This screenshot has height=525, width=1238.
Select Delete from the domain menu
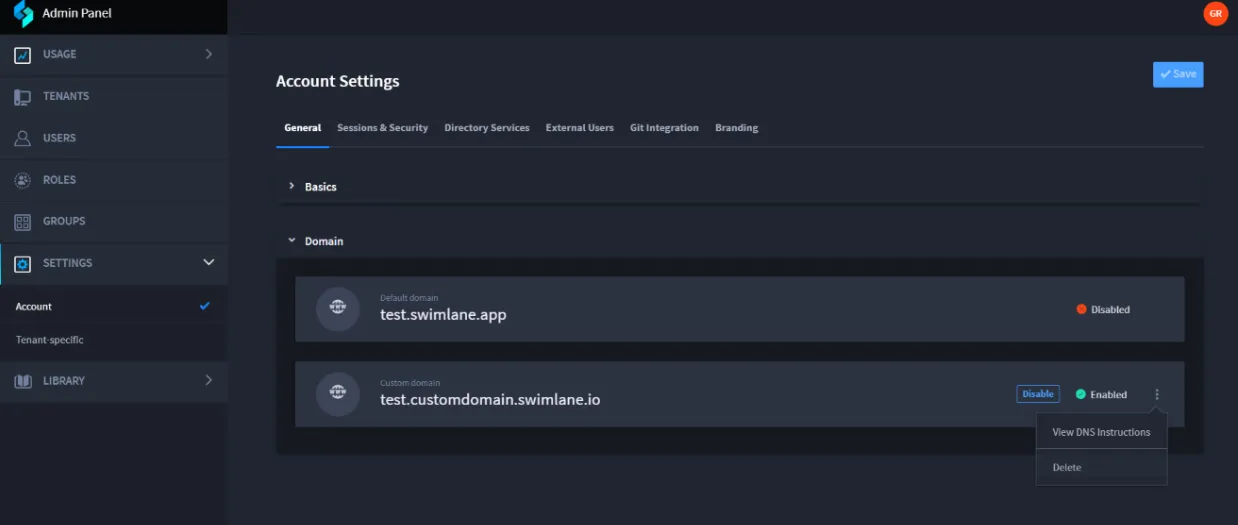[1101, 467]
